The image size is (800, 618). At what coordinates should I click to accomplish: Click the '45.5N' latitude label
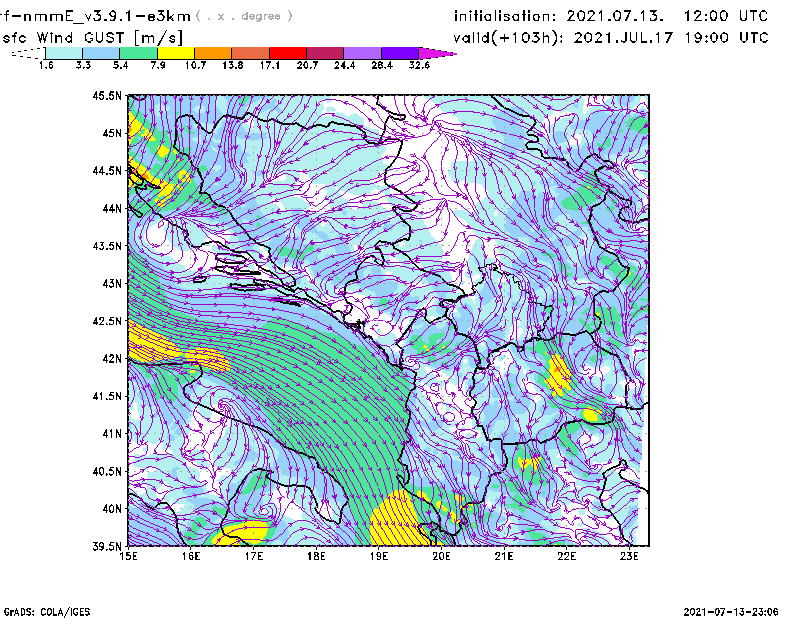point(107,95)
